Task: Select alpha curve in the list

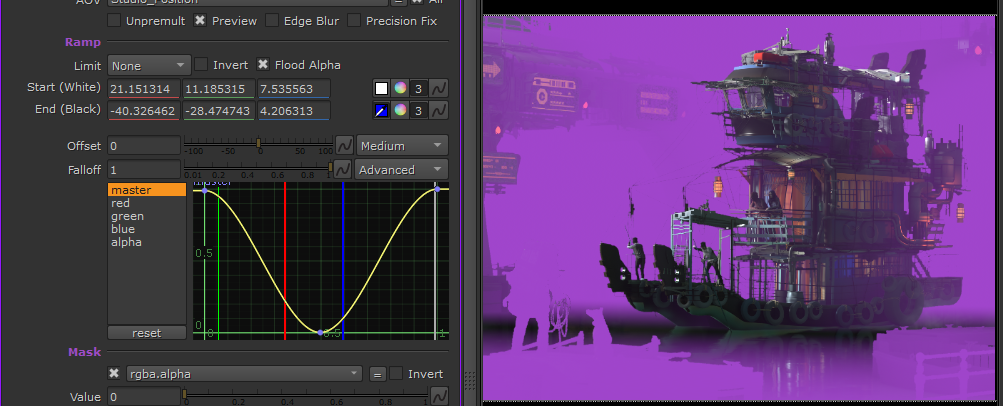Action: [147, 242]
